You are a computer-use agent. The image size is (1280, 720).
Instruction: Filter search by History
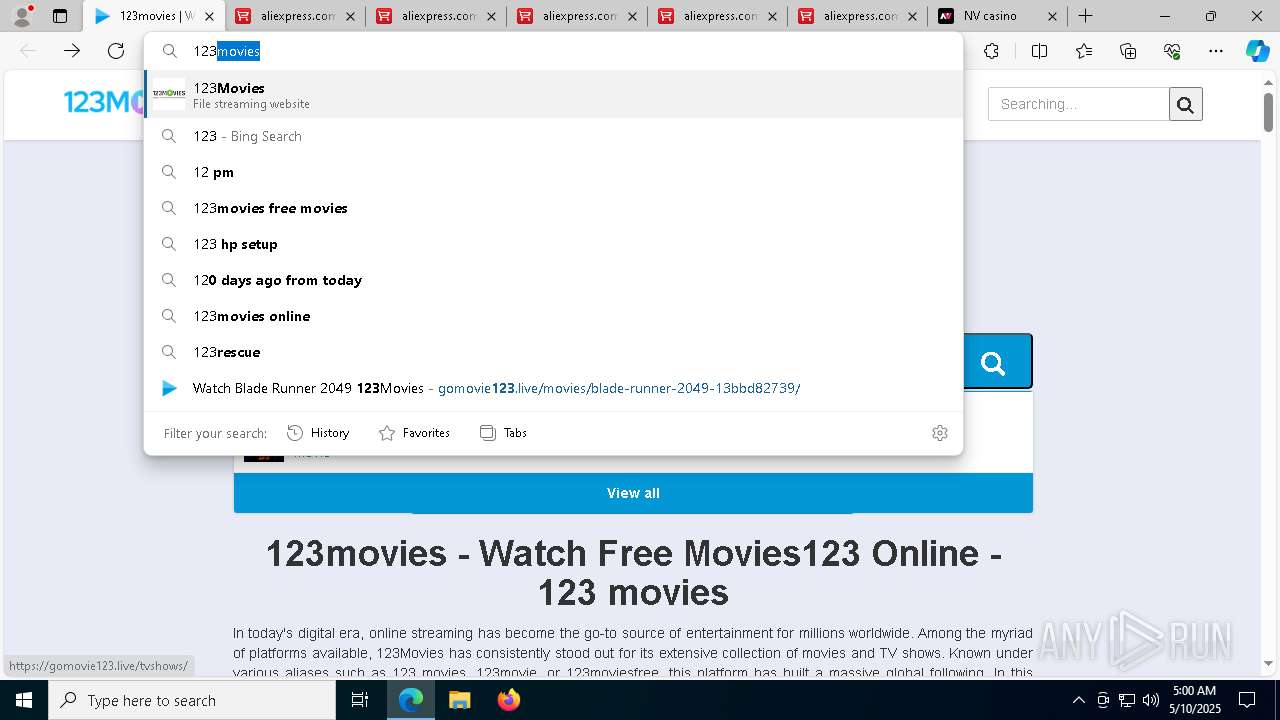point(318,433)
